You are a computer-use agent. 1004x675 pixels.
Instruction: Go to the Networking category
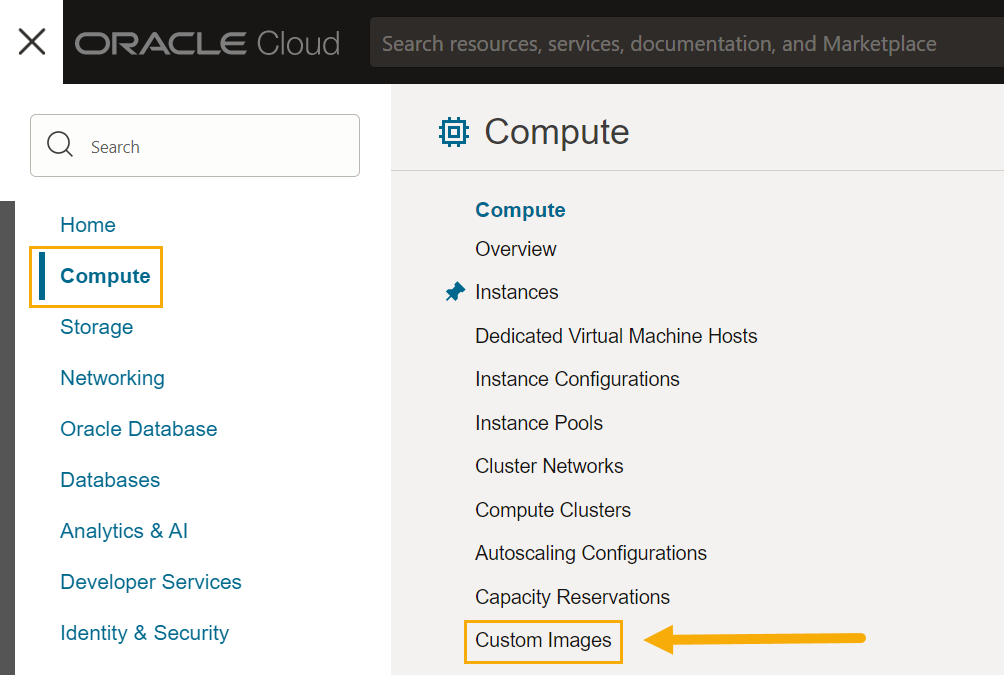[112, 378]
